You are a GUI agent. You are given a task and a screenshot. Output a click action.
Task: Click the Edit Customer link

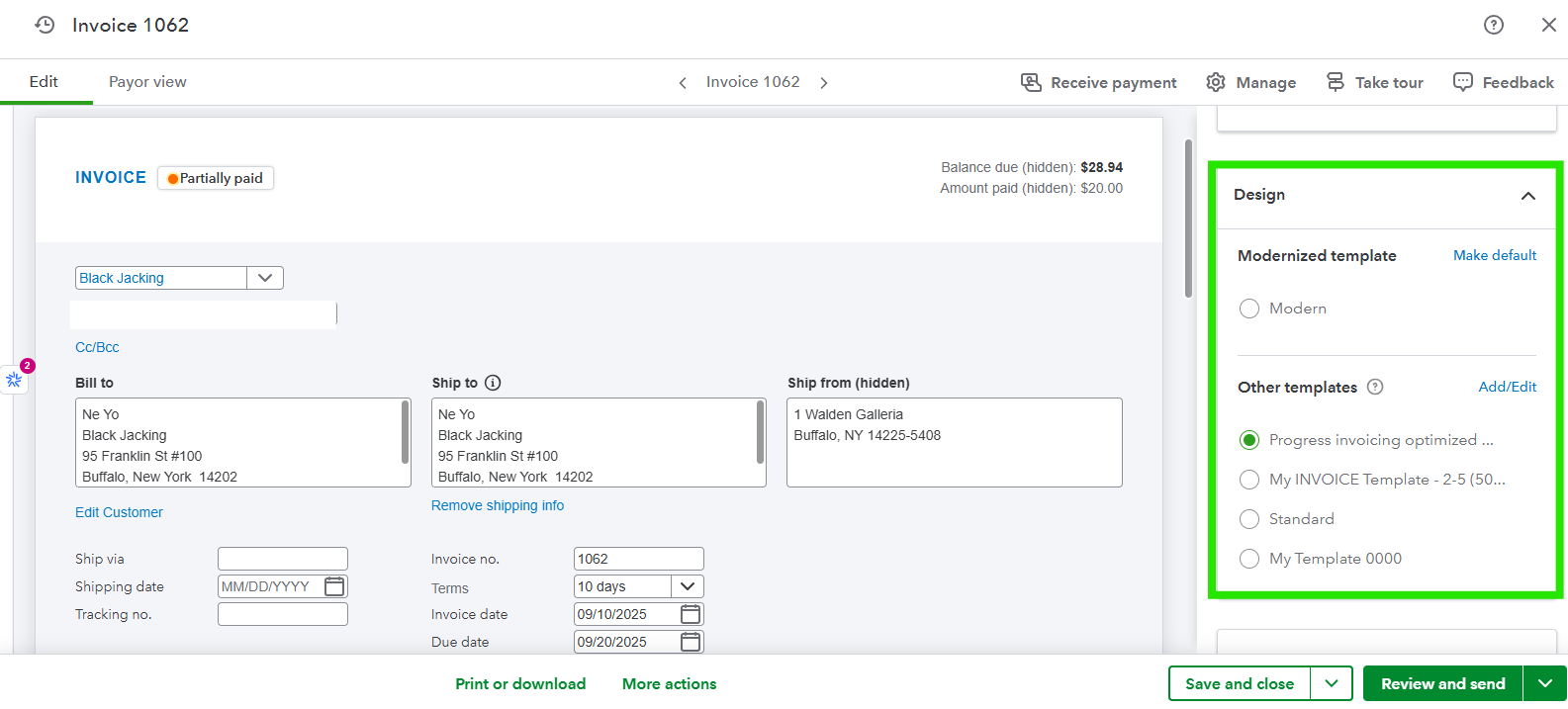[x=119, y=512]
